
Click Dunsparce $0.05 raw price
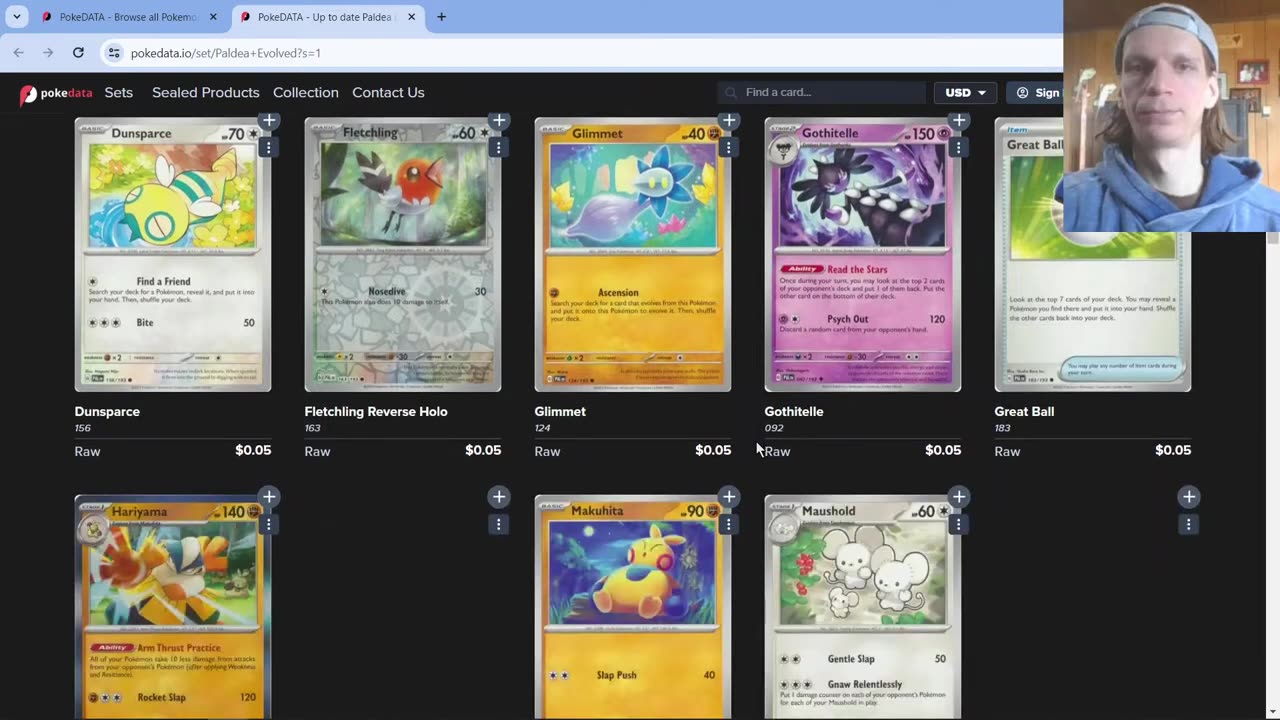click(x=253, y=450)
